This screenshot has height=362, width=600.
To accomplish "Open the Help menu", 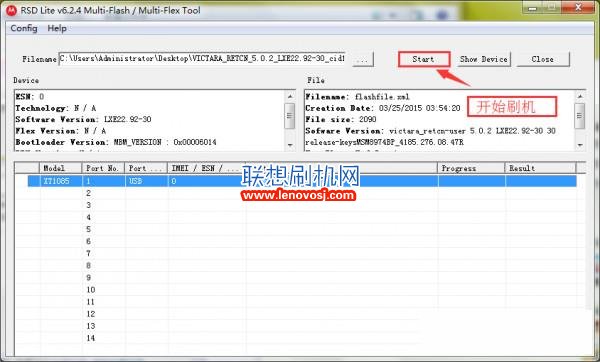I will coord(57,28).
